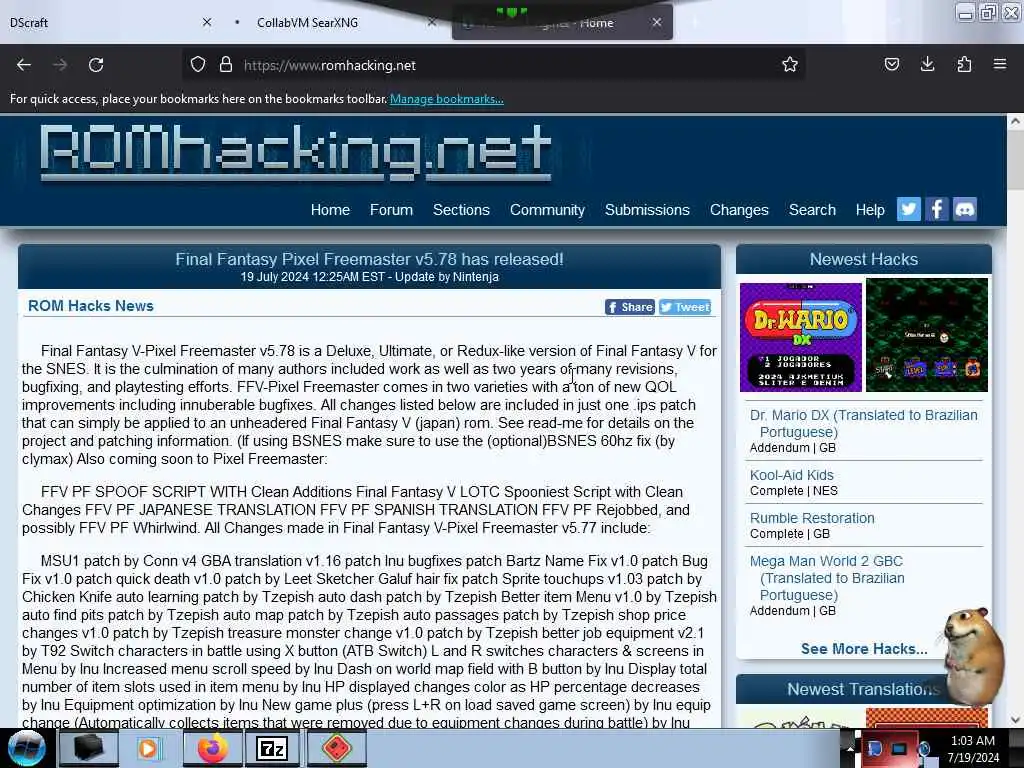This screenshot has width=1024, height=768.
Task: Open the Firefox hamburger menu
Action: pos(1000,65)
